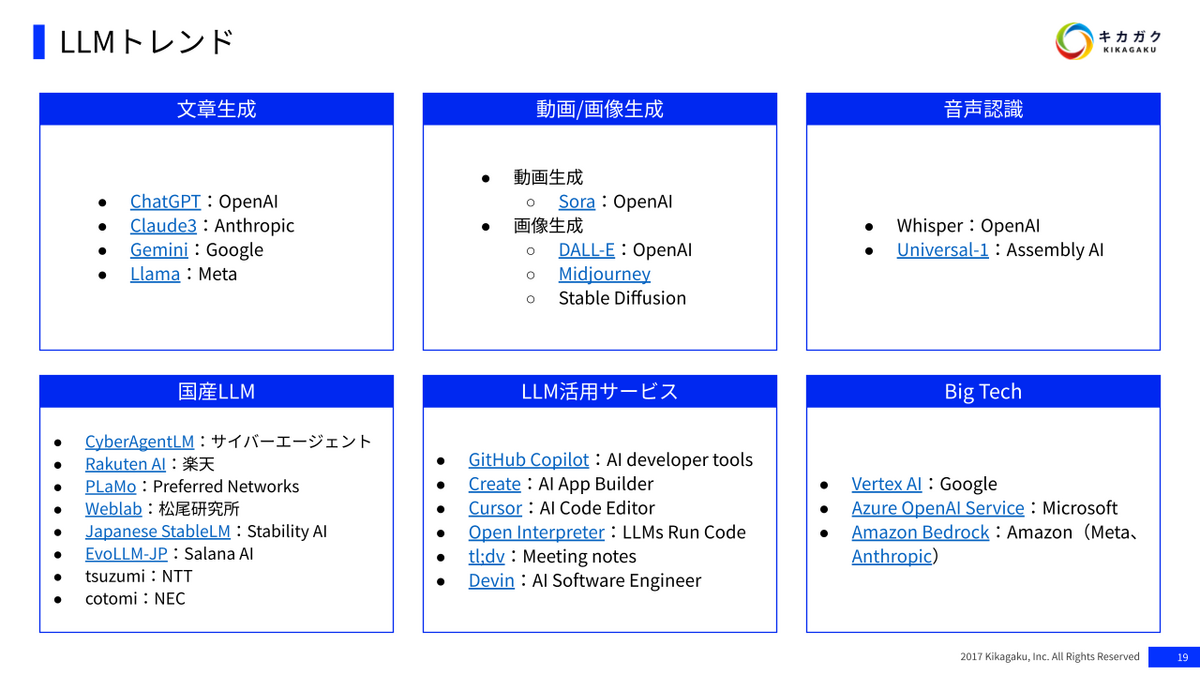This screenshot has height=675, width=1200.
Task: Follow the Anthropic link under Big Tech
Action: coord(891,555)
